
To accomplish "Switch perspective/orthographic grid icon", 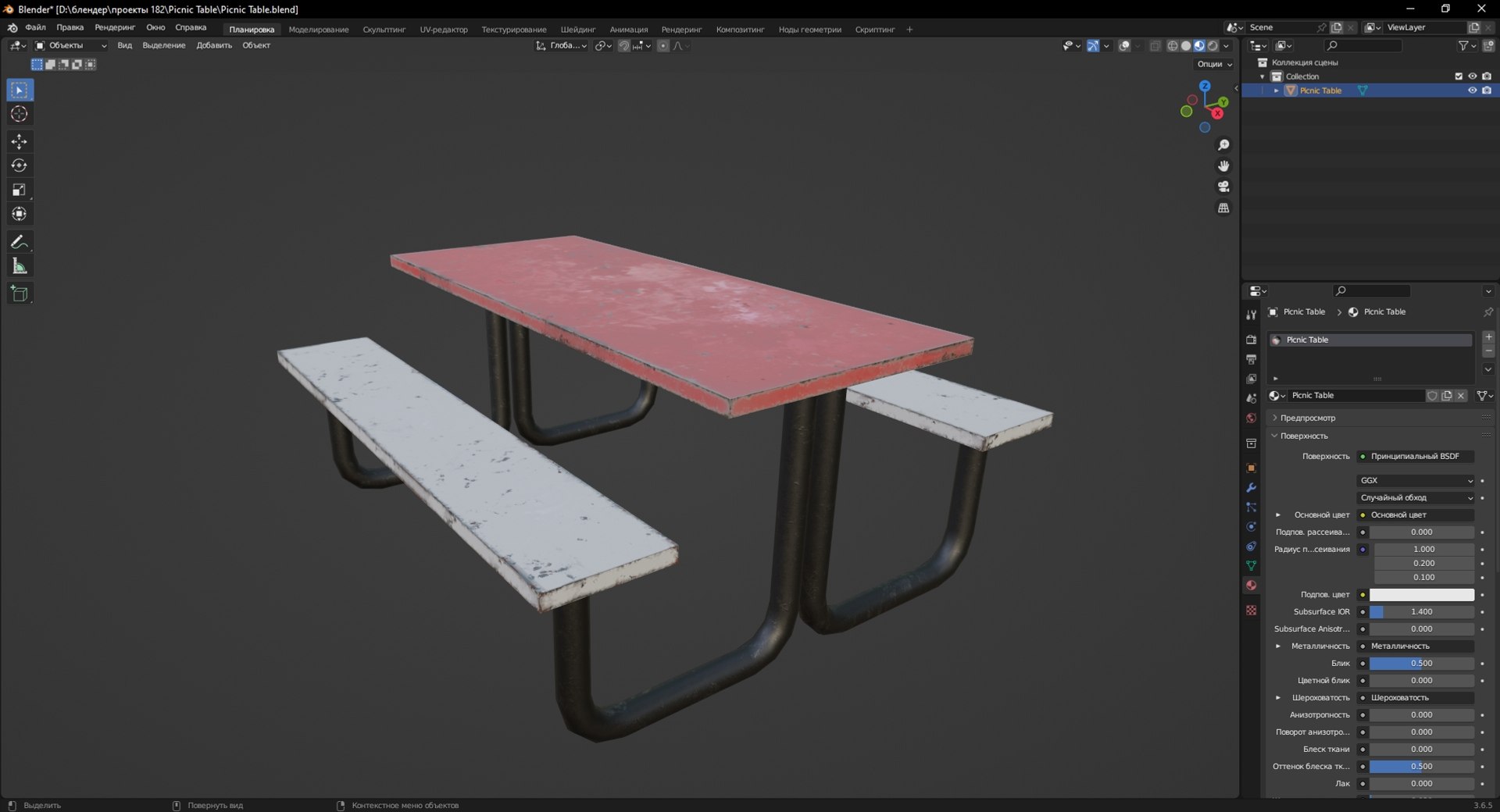I will click(1223, 208).
